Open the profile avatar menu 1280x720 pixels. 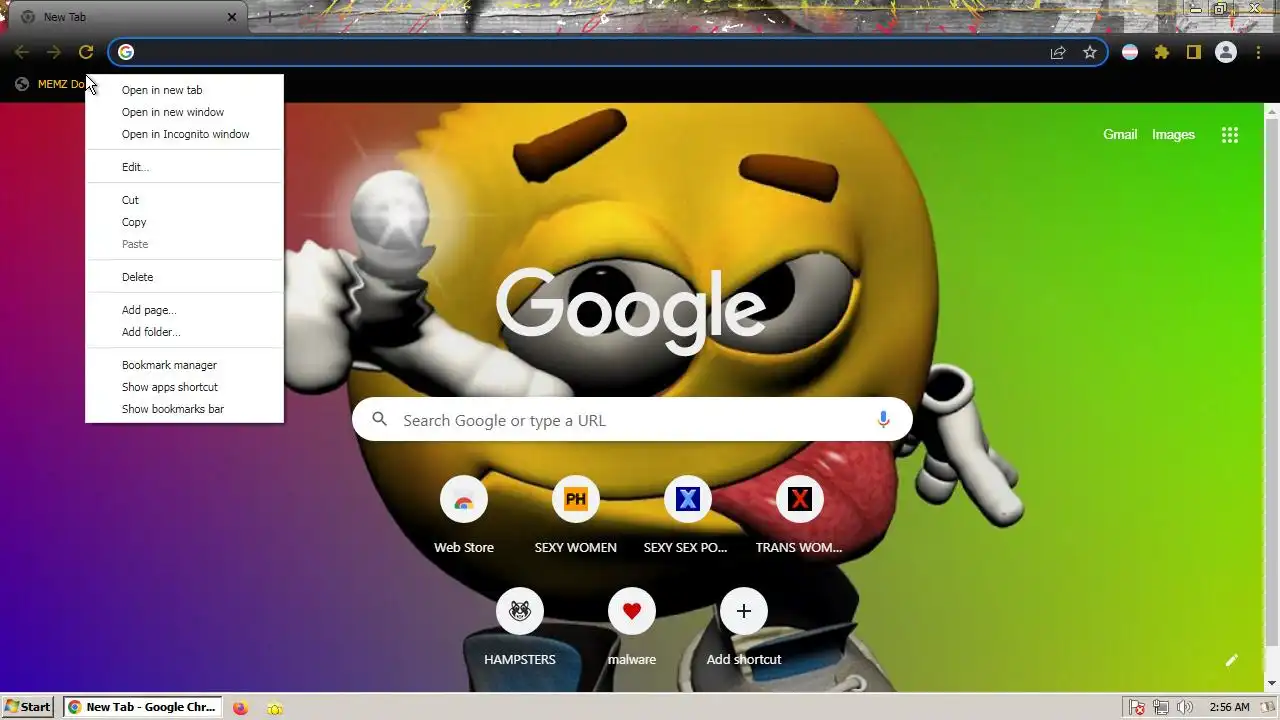[1226, 52]
